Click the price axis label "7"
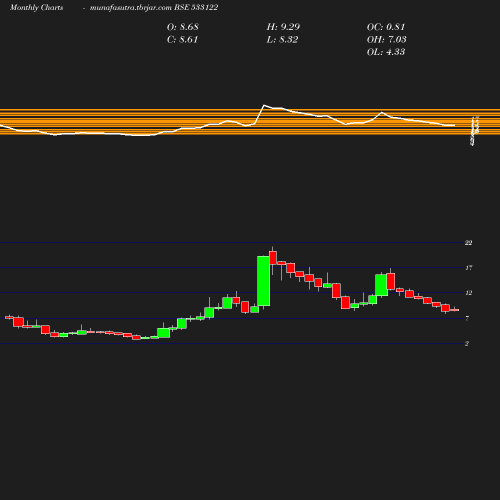This screenshot has height=500, width=500. click(467, 318)
